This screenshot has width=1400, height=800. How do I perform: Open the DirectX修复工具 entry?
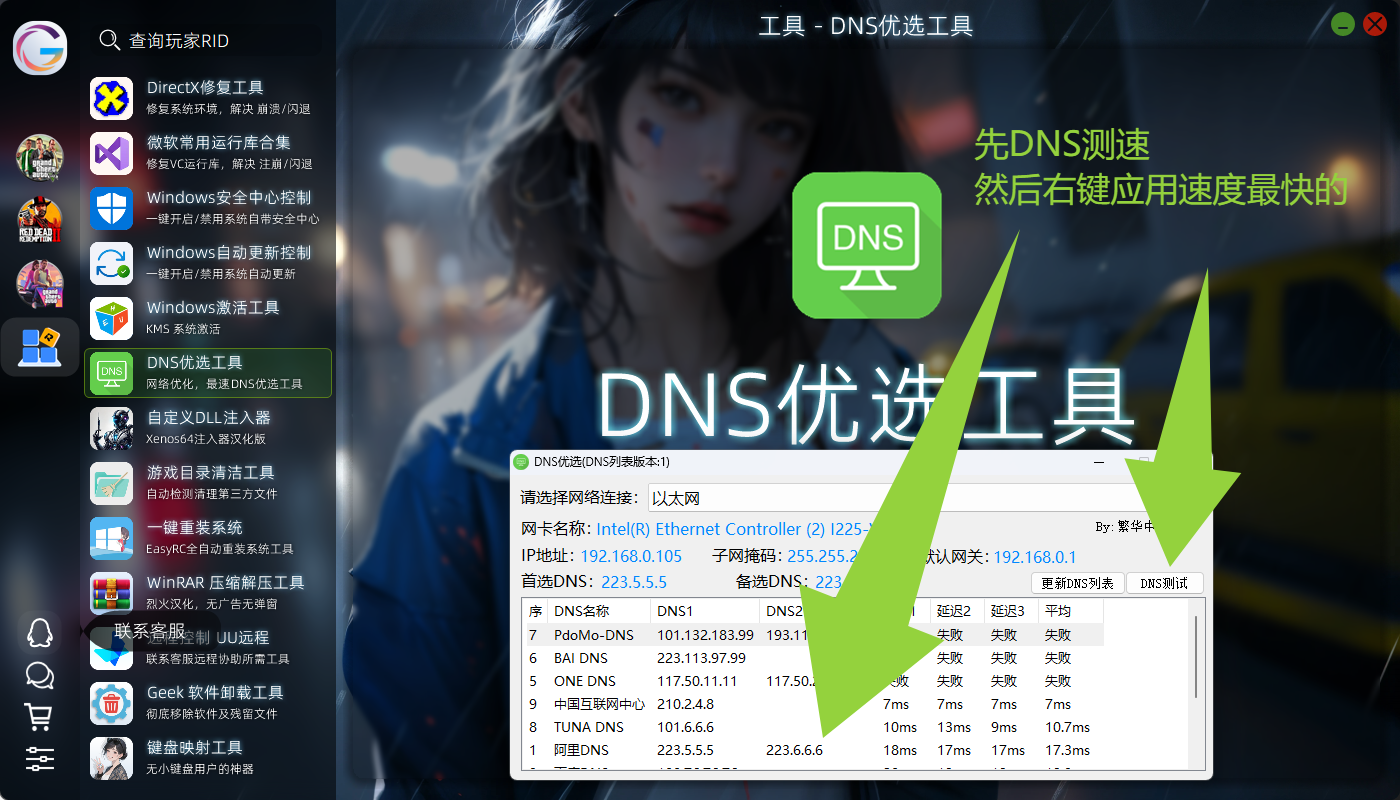(208, 98)
